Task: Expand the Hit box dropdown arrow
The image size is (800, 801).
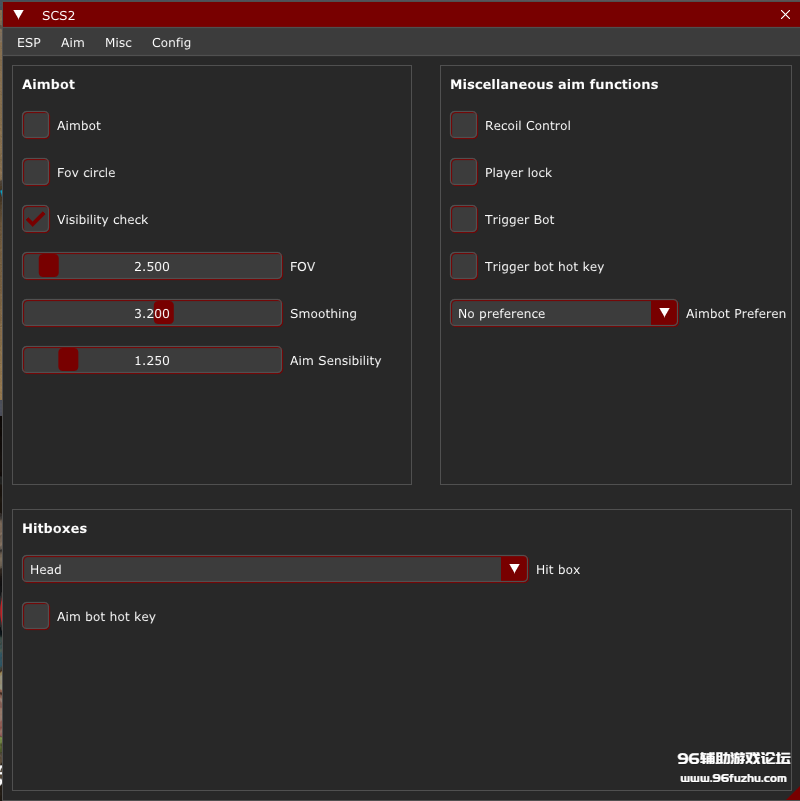Action: click(x=514, y=569)
